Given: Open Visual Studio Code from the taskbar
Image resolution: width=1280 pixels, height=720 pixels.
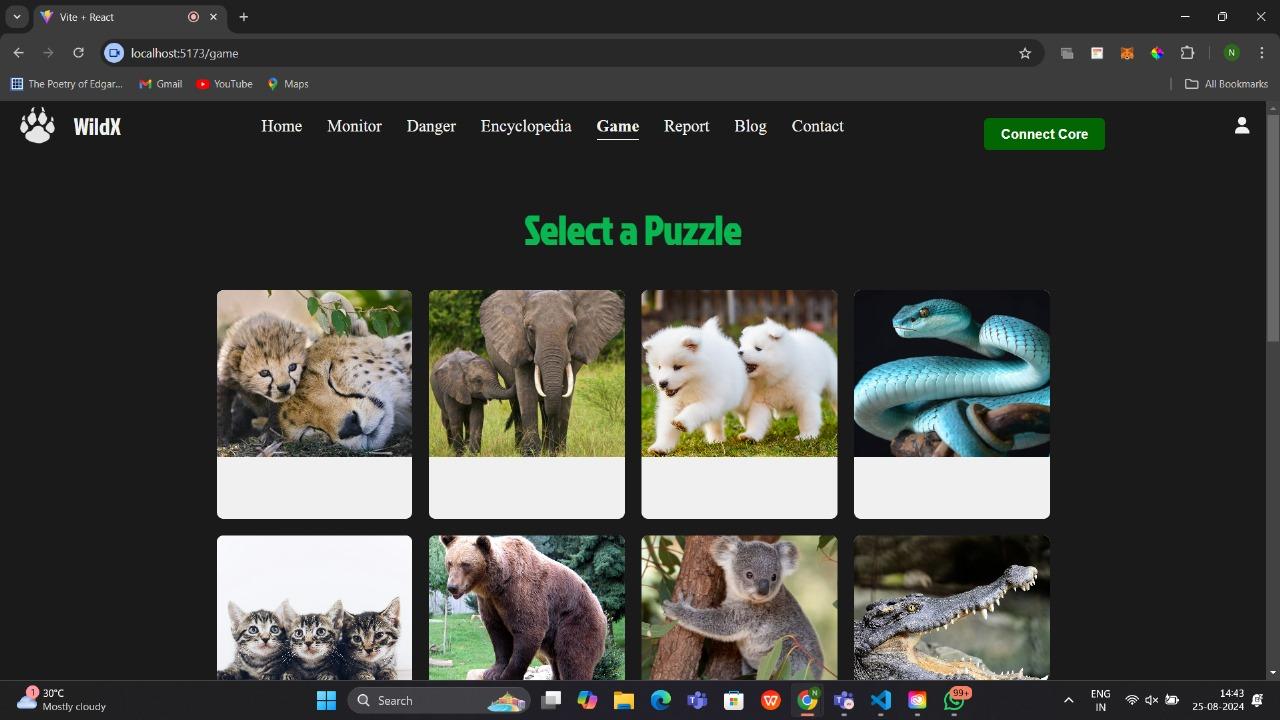Looking at the screenshot, I should point(880,700).
